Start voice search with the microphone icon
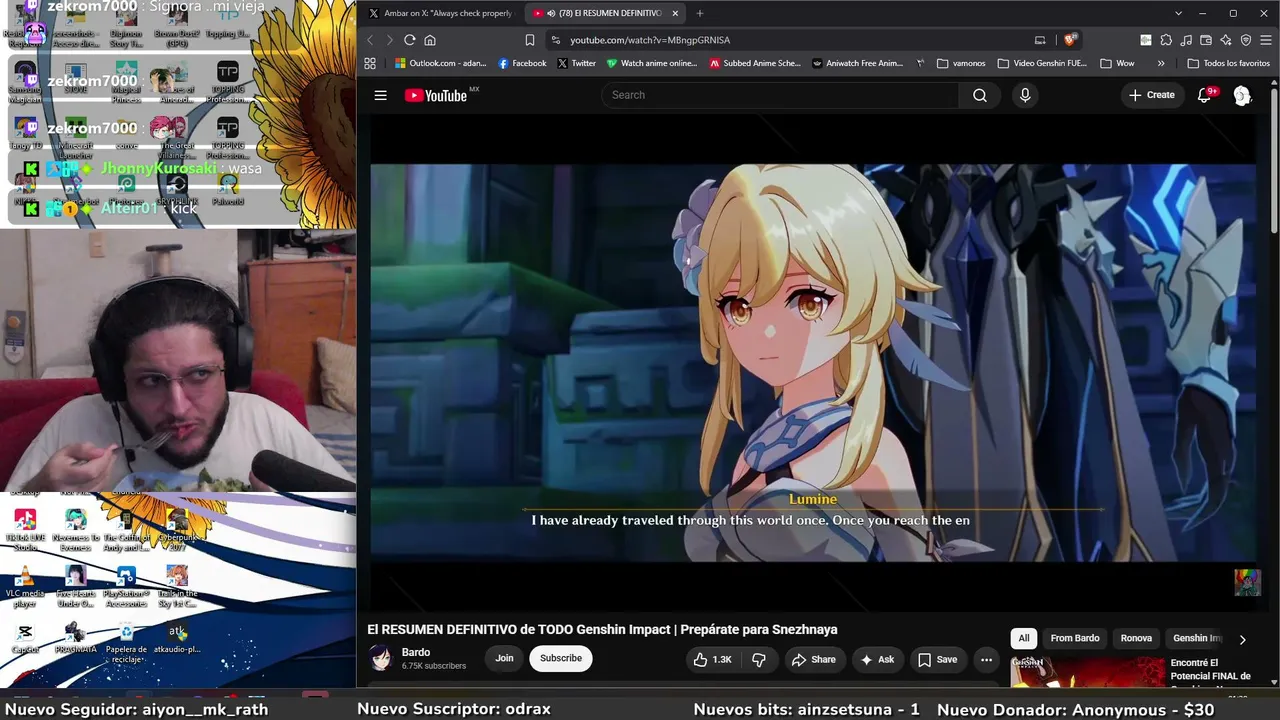The height and width of the screenshot is (720, 1280). coord(1025,95)
